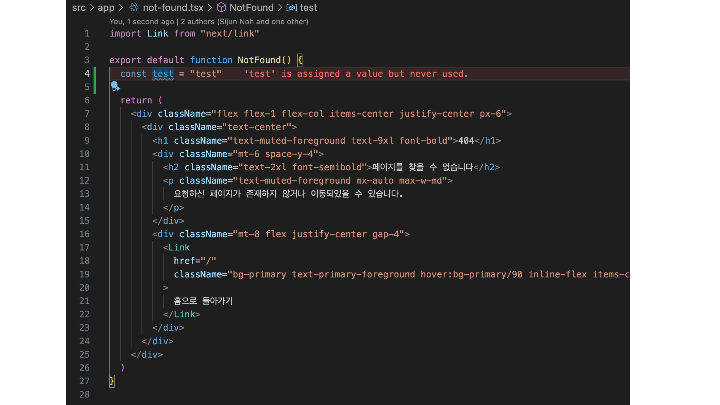Click the 'src' breadcrumb segment
720x405 pixels.
79,8
